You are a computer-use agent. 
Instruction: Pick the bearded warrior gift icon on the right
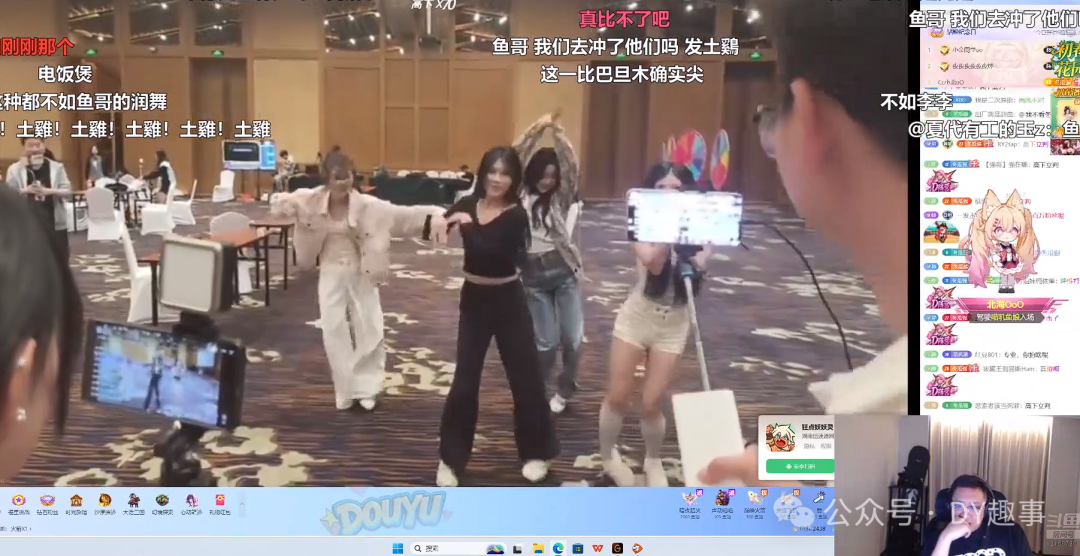722,498
